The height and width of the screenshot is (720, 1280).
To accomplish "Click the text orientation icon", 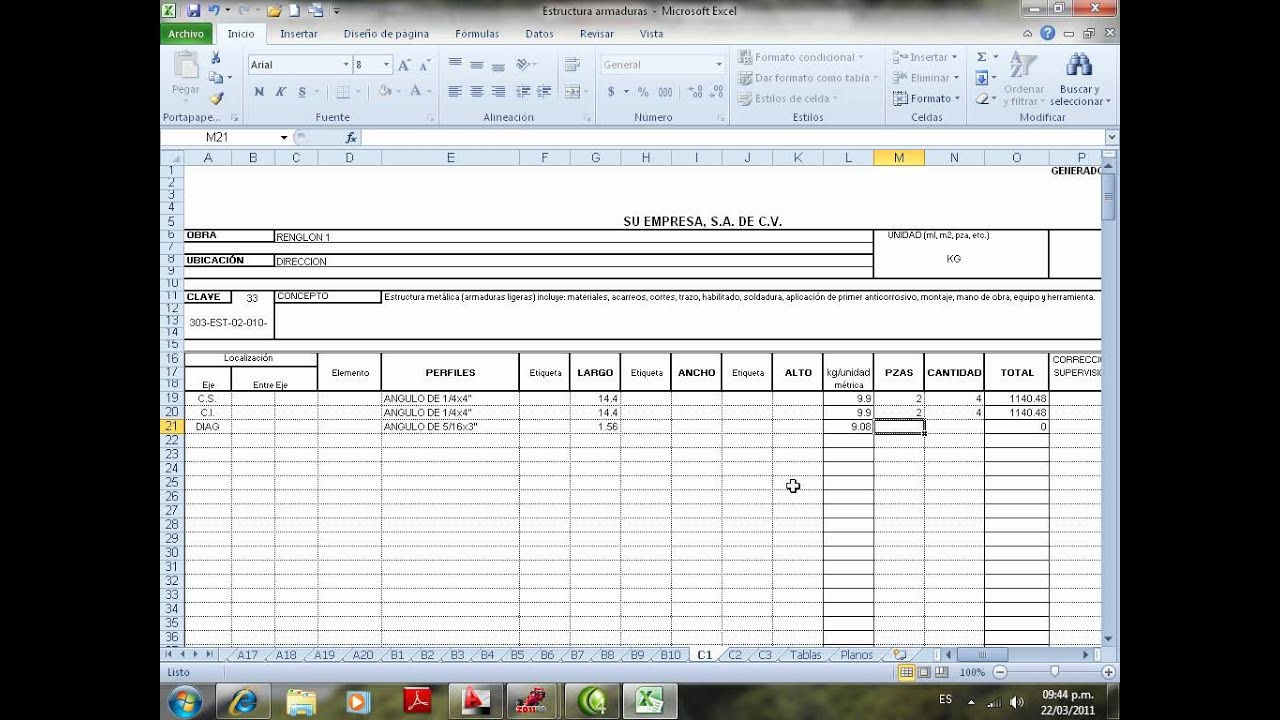I will pyautogui.click(x=524, y=65).
